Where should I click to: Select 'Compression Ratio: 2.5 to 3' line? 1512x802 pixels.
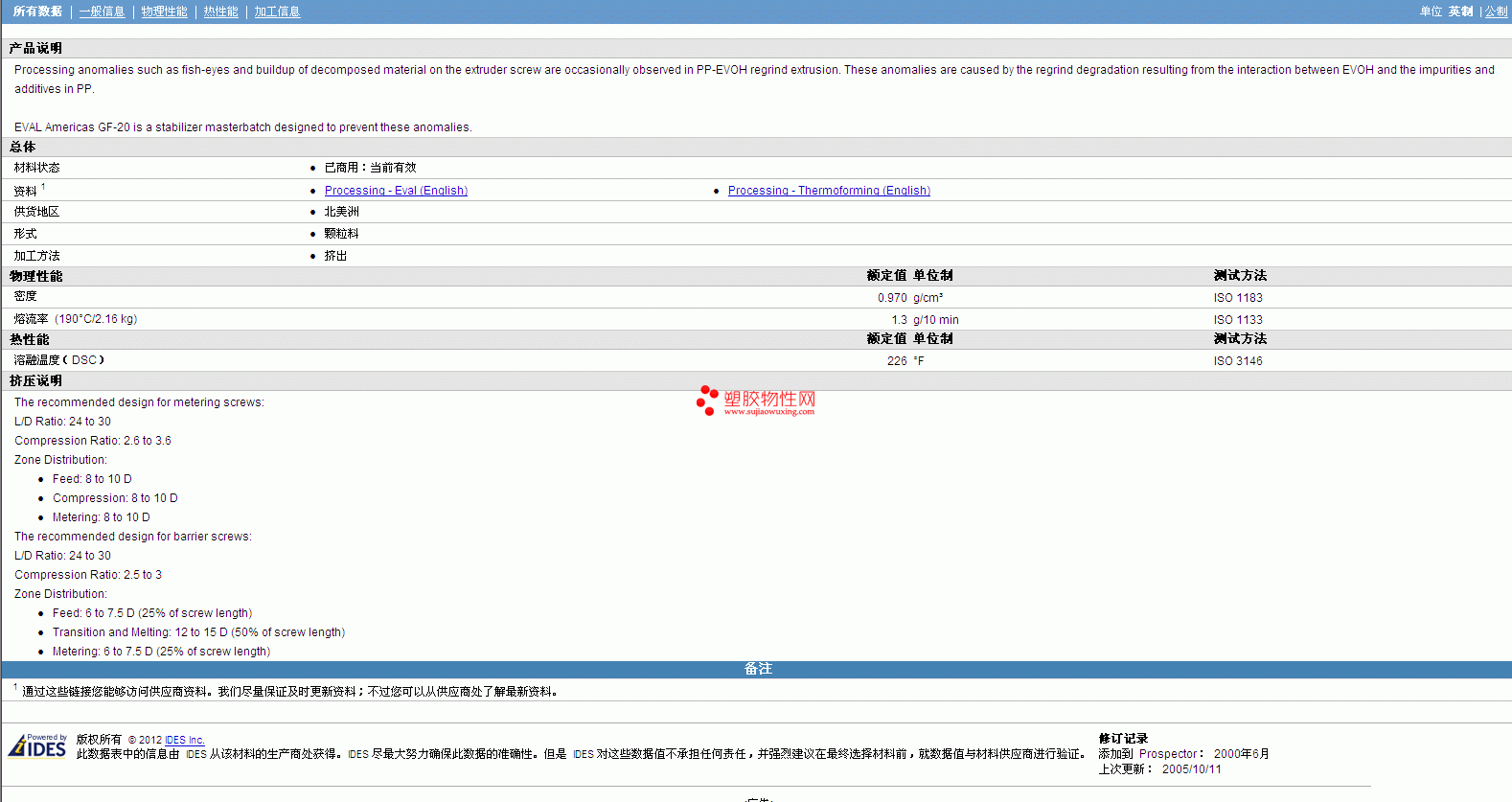pos(88,575)
